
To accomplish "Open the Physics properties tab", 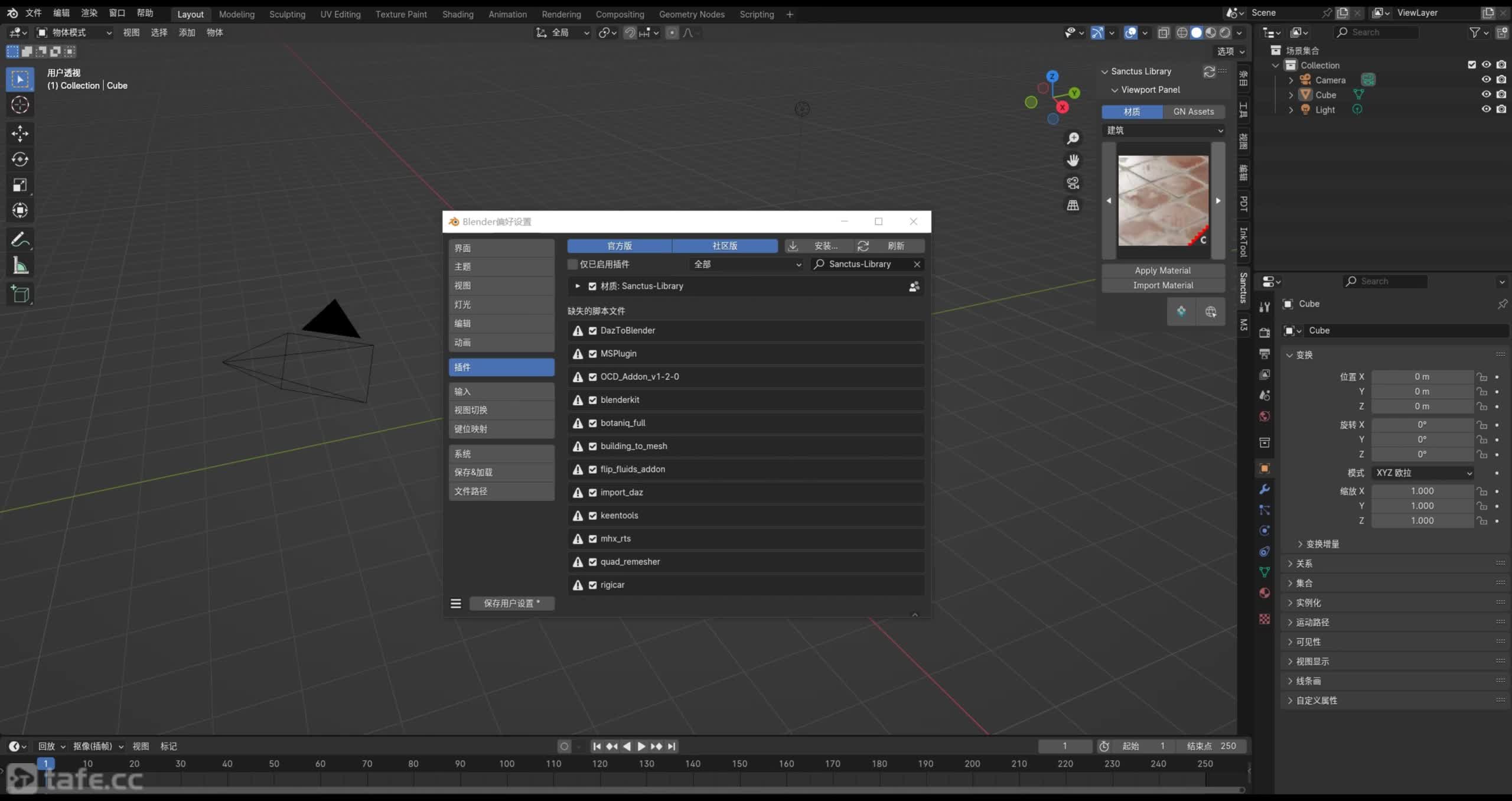I will (x=1265, y=530).
